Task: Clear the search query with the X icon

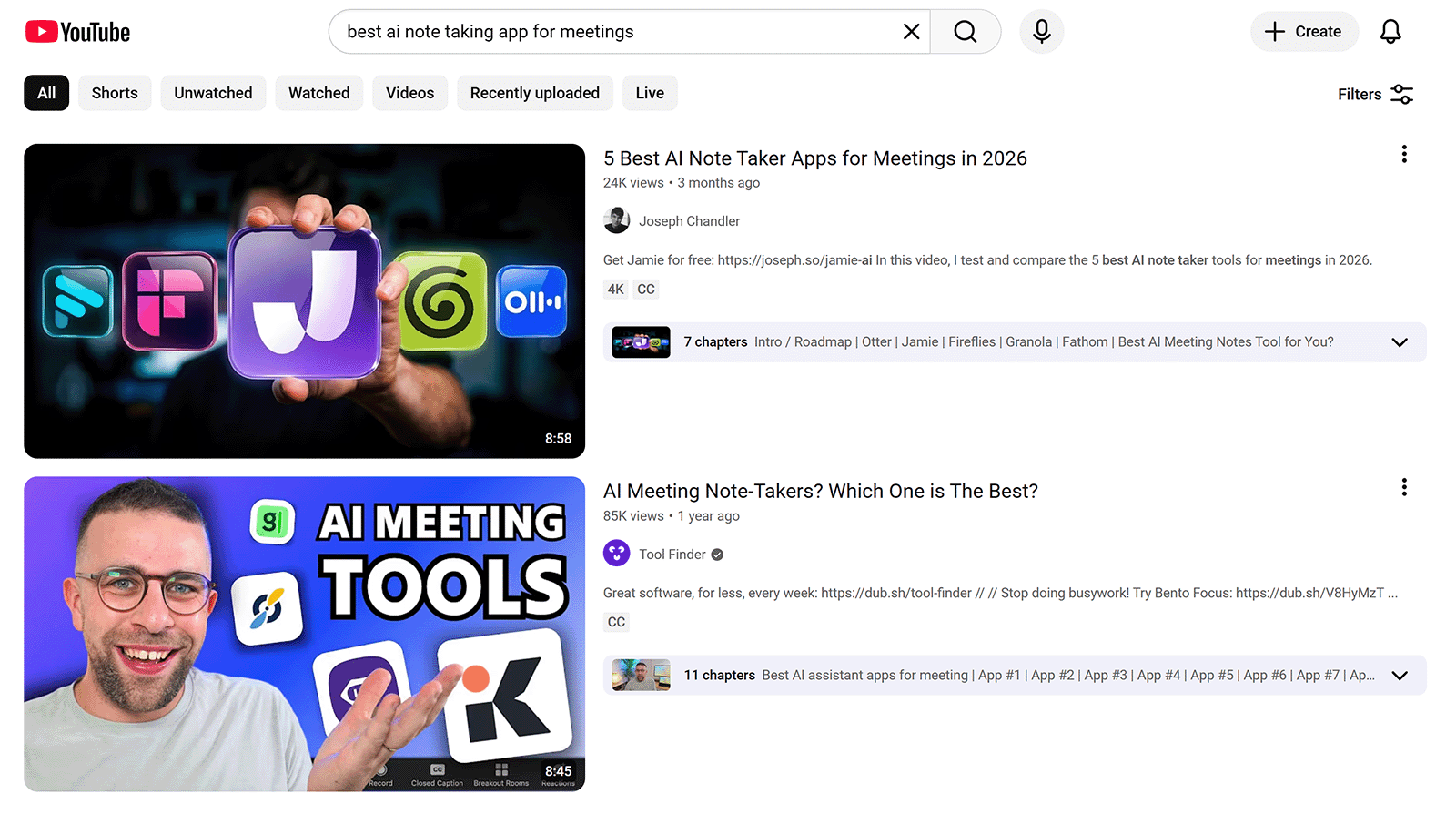Action: [911, 32]
